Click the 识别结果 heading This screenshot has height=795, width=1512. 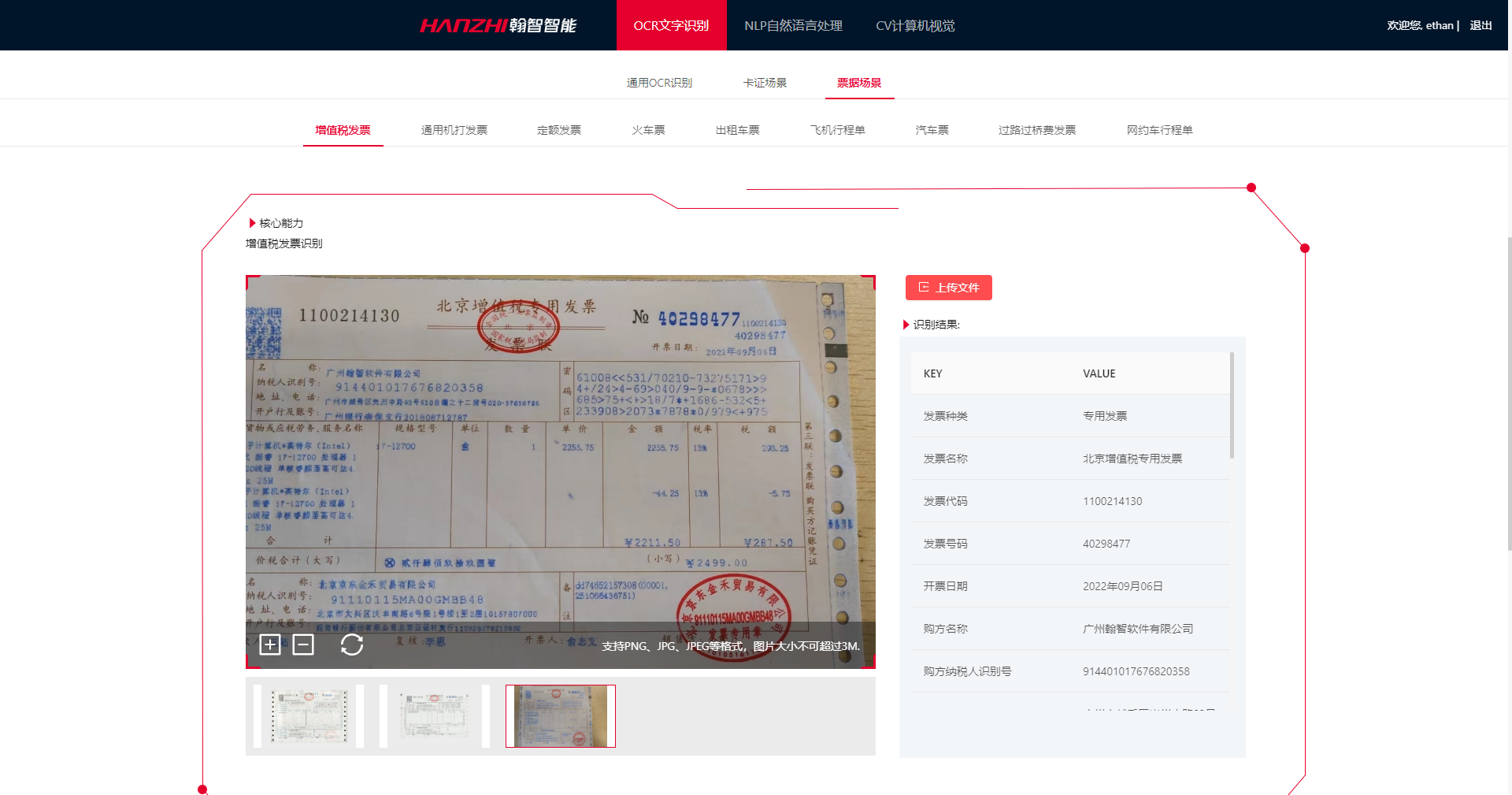point(936,325)
